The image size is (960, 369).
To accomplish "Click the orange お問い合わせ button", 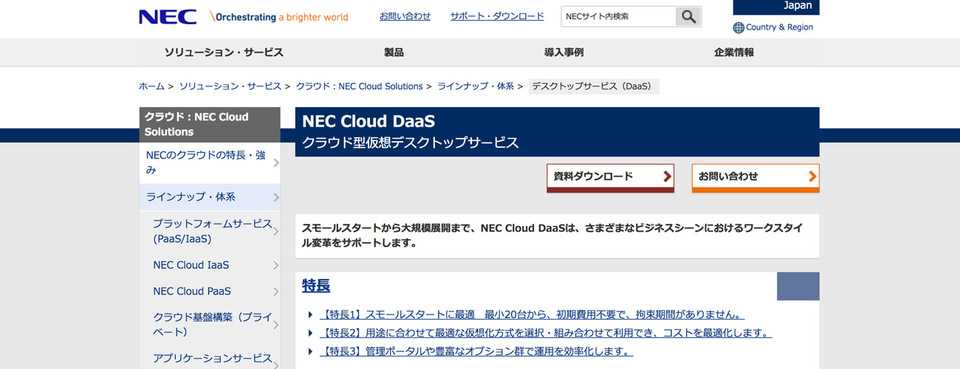I will pos(756,178).
